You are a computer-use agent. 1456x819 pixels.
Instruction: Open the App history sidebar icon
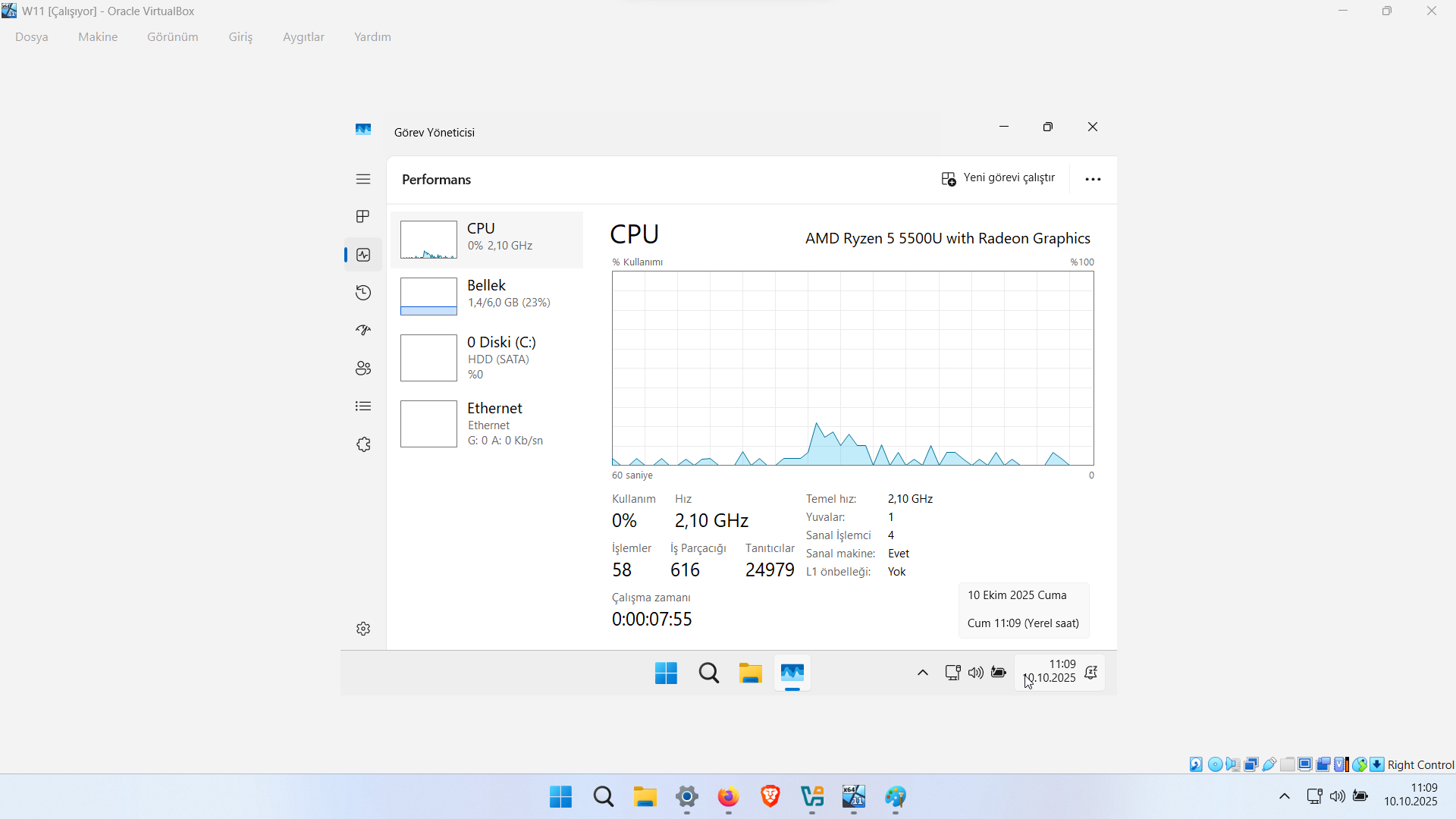tap(363, 293)
